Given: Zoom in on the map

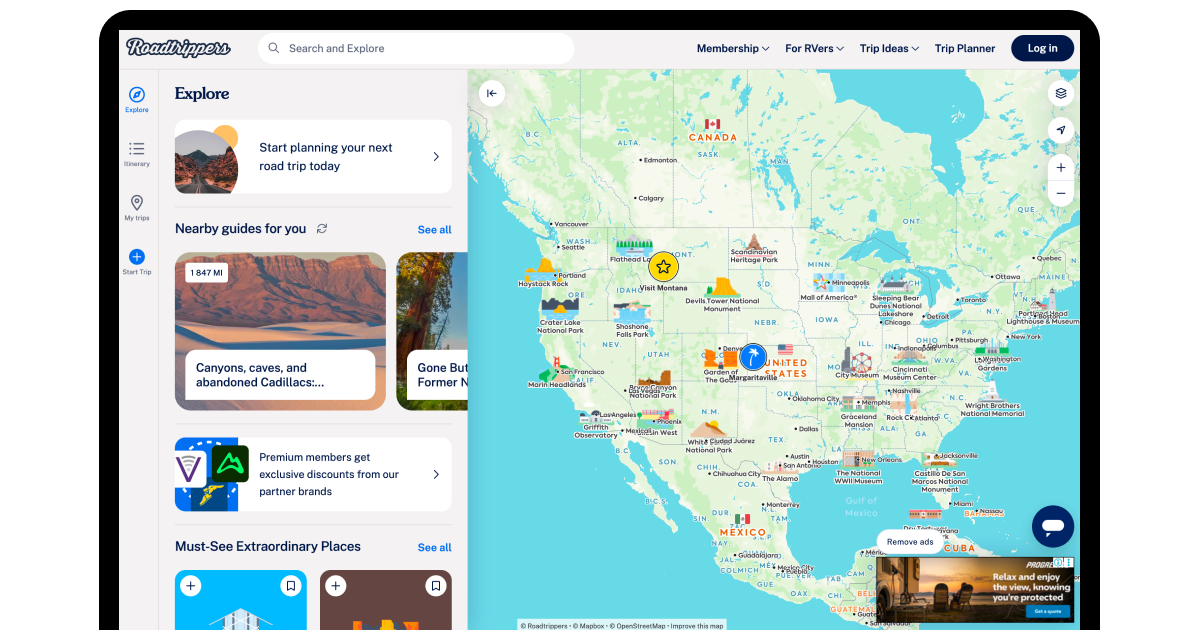Looking at the screenshot, I should 1061,167.
